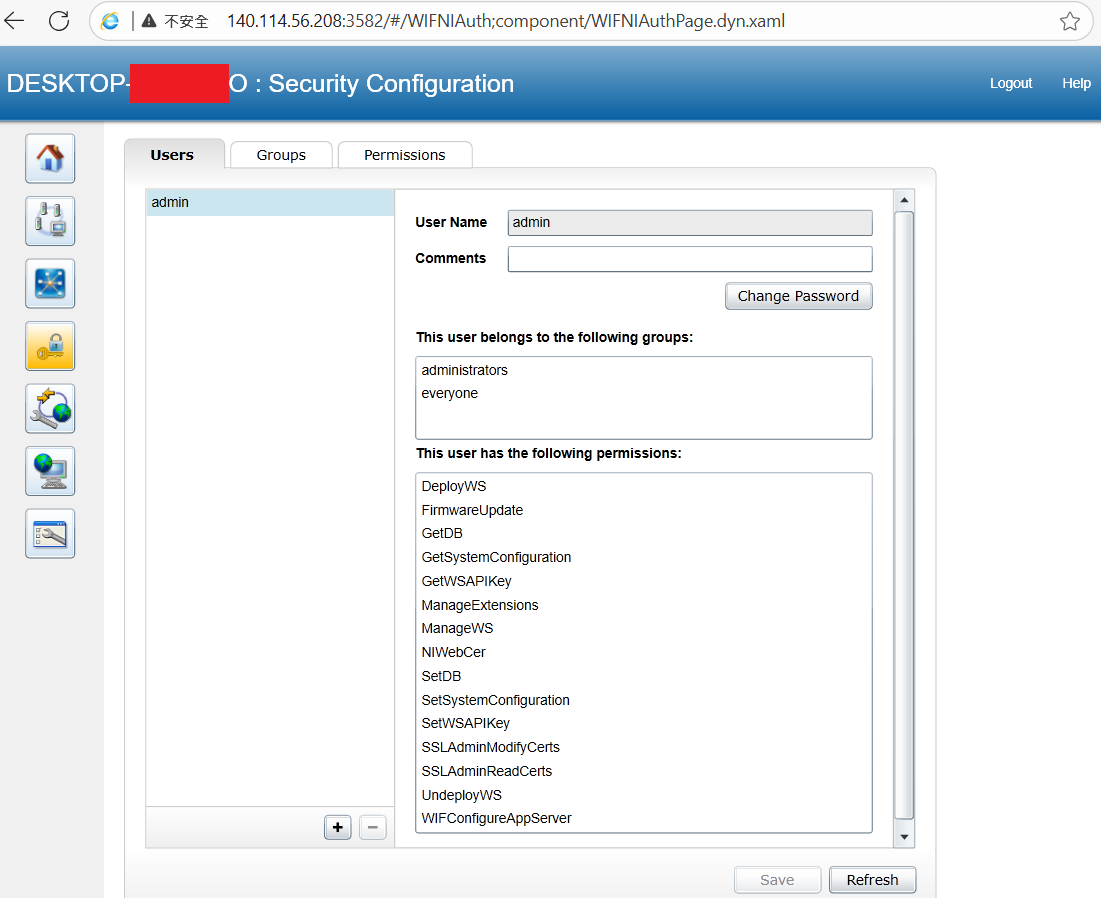Select the Users tab
Screen dimensions: 1101x898
pyautogui.click(x=172, y=155)
